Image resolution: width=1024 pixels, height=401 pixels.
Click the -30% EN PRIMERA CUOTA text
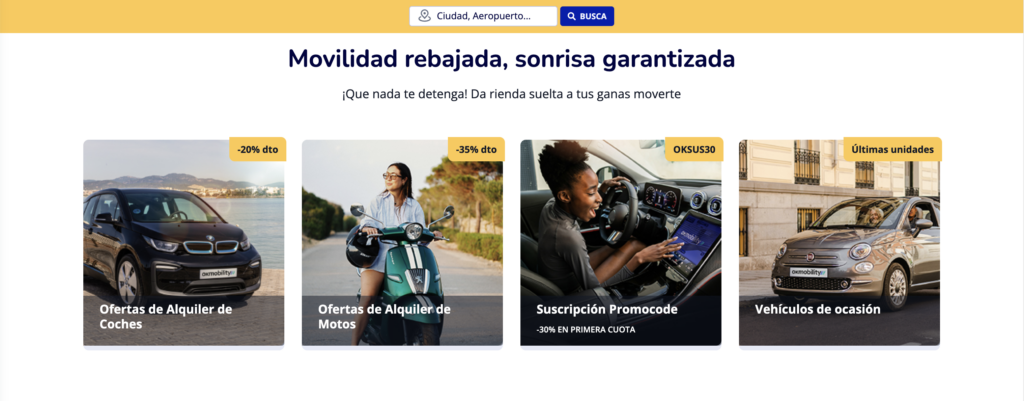point(585,329)
